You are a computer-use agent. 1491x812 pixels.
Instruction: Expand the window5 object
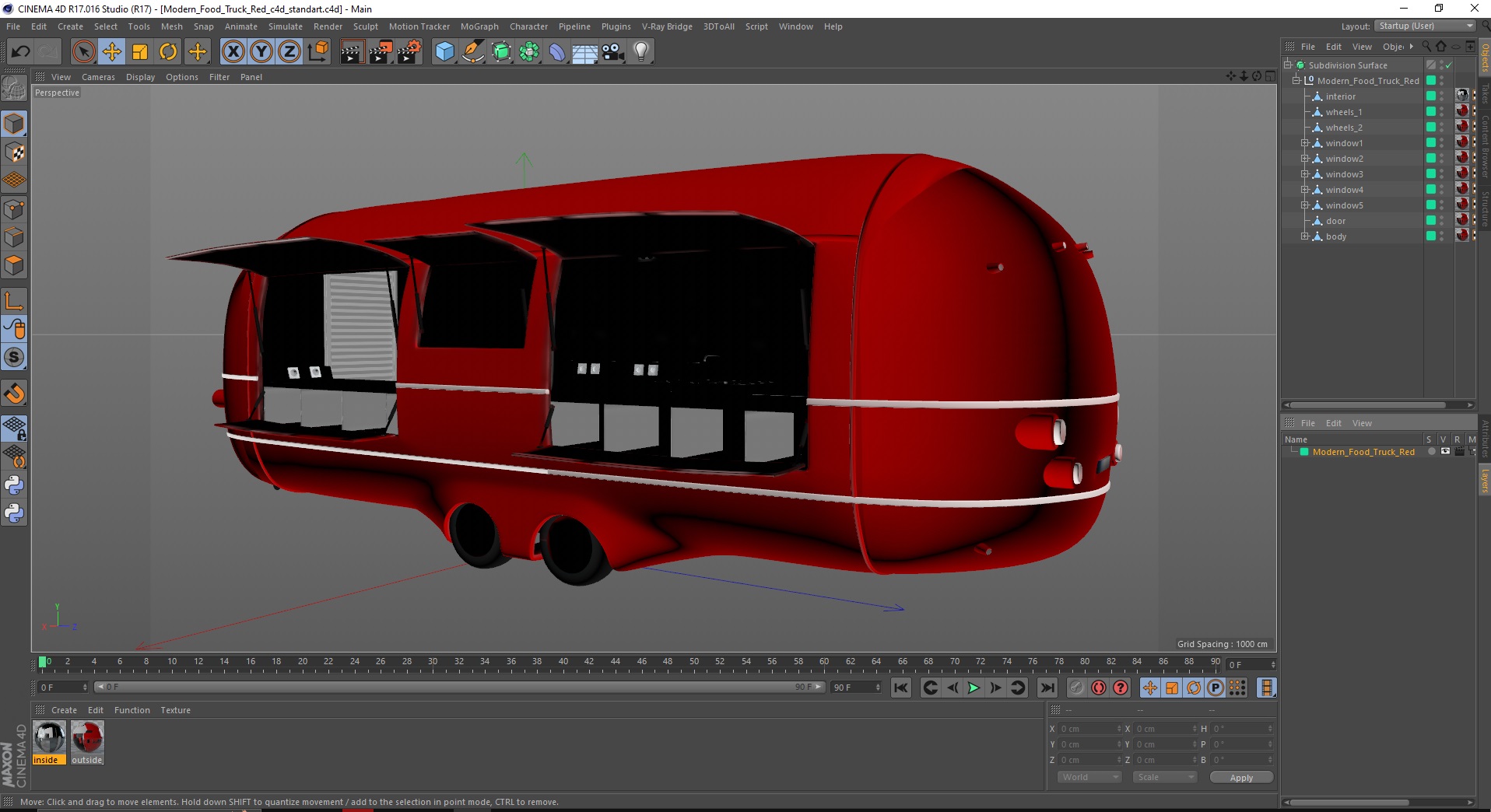[1305, 205]
